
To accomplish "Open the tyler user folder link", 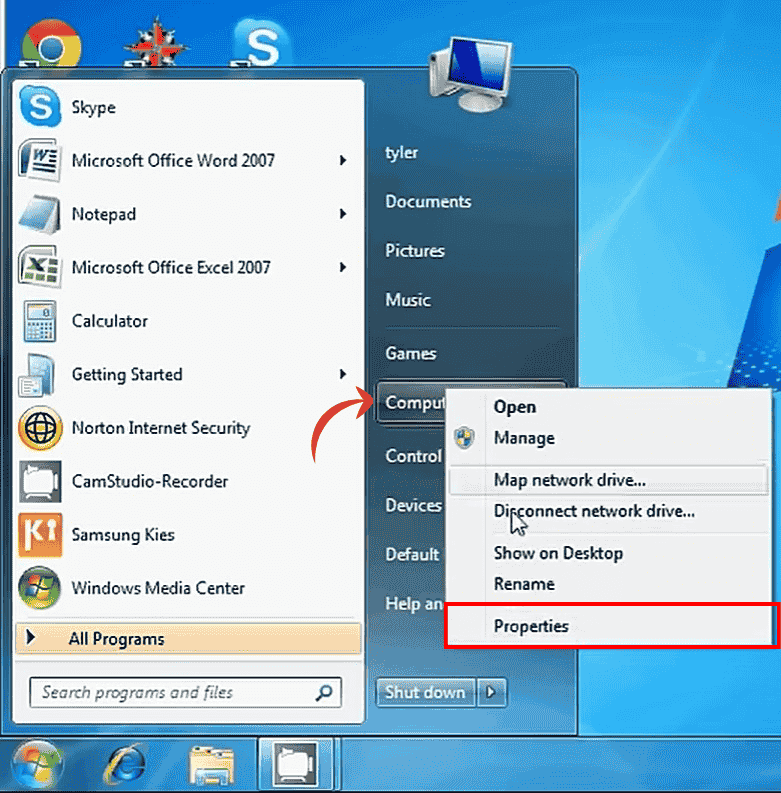I will [x=402, y=152].
